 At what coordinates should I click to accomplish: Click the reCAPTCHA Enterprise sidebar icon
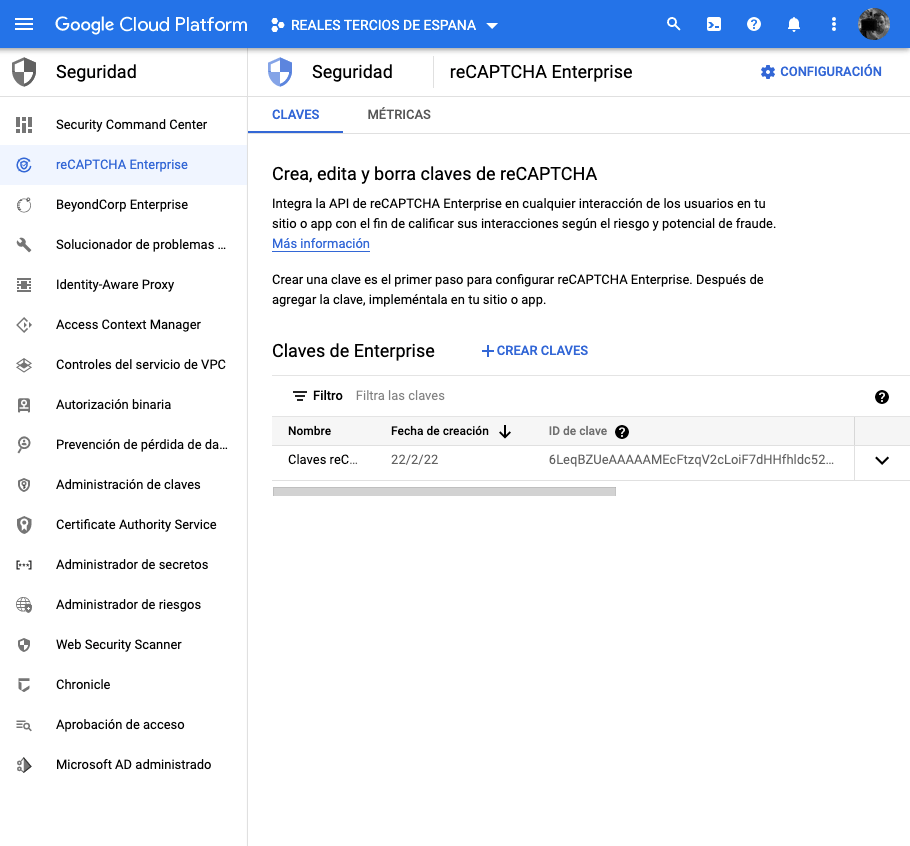pyautogui.click(x=24, y=165)
